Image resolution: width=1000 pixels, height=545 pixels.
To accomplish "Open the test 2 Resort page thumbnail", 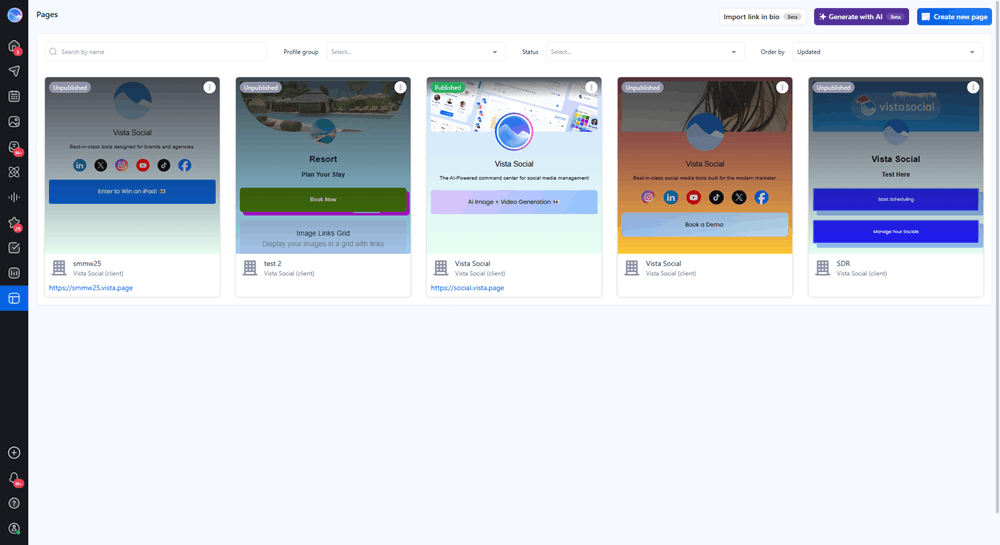I will 323,166.
